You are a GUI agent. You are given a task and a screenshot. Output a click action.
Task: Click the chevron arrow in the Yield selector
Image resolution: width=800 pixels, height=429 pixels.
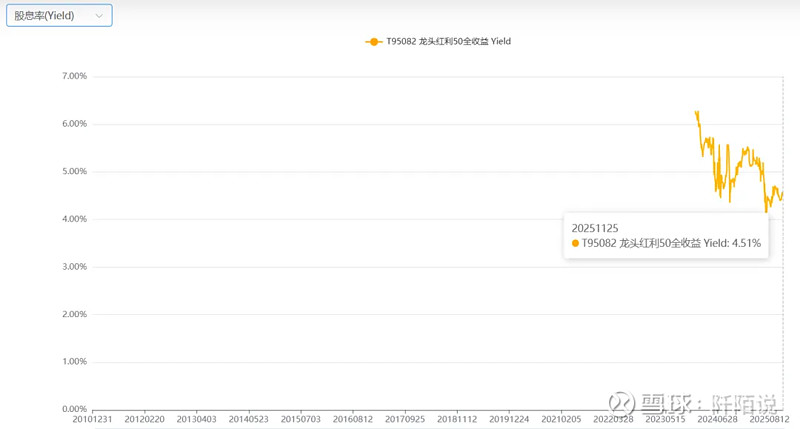pyautogui.click(x=99, y=16)
